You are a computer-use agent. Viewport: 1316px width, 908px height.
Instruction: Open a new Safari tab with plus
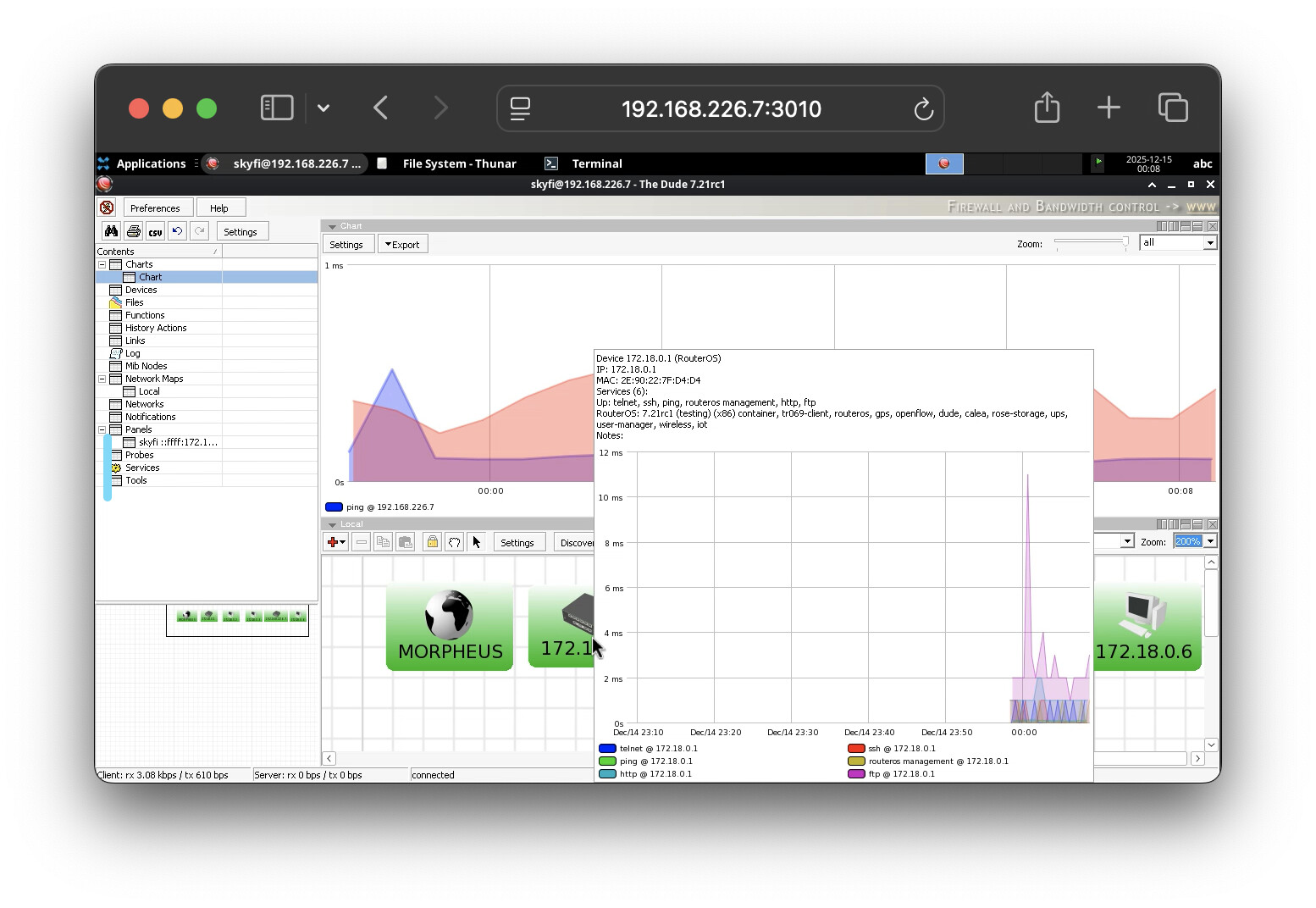[1109, 108]
